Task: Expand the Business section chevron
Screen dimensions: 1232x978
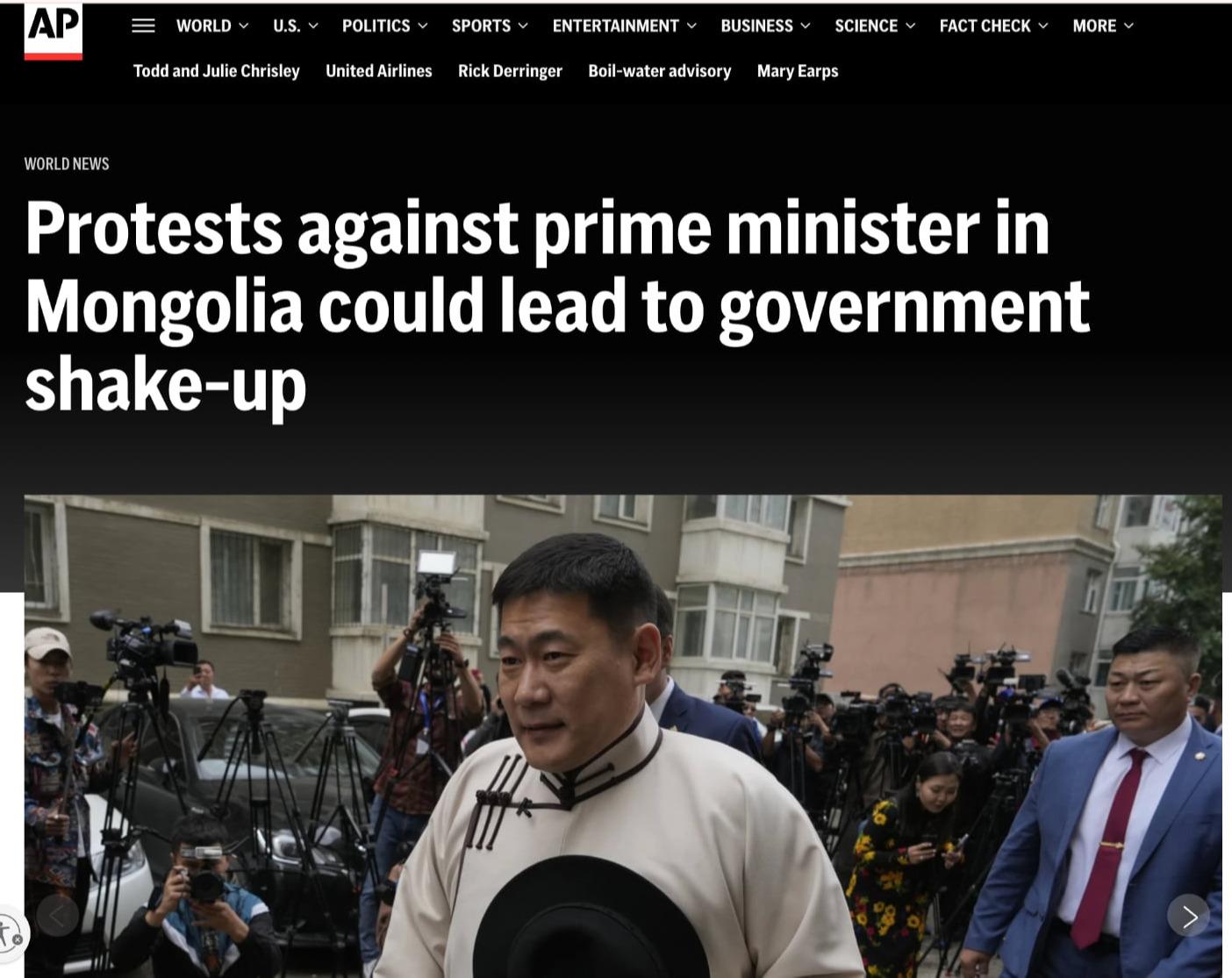Action: [806, 26]
